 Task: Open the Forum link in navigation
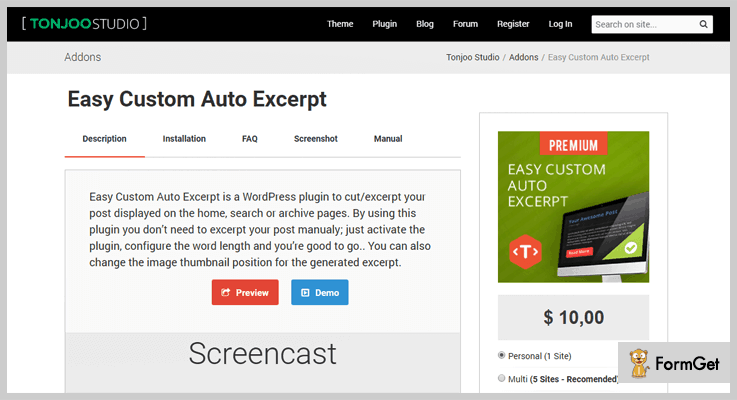[x=465, y=24]
